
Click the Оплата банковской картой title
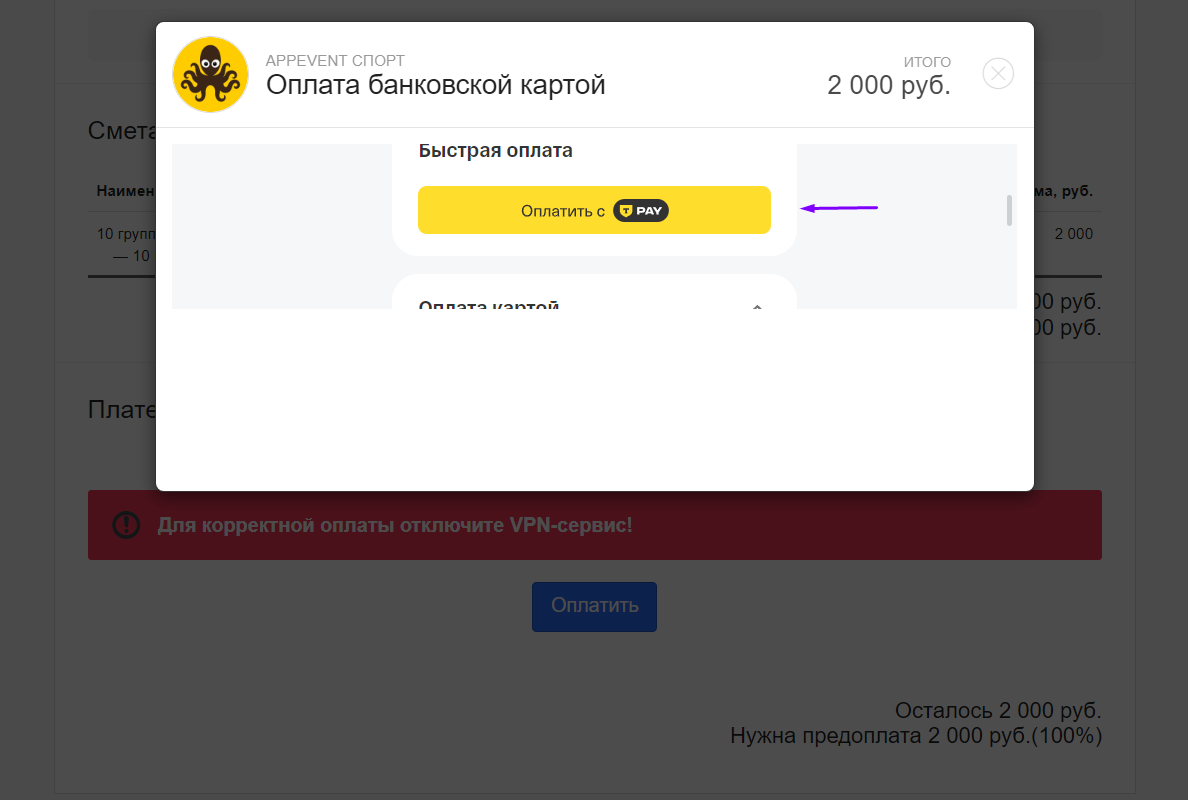tap(436, 85)
